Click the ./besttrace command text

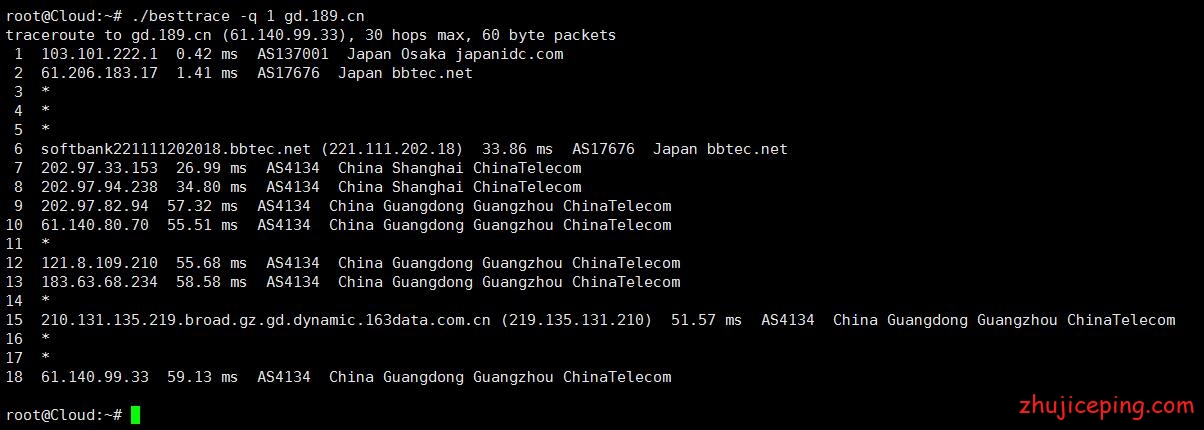(x=180, y=16)
